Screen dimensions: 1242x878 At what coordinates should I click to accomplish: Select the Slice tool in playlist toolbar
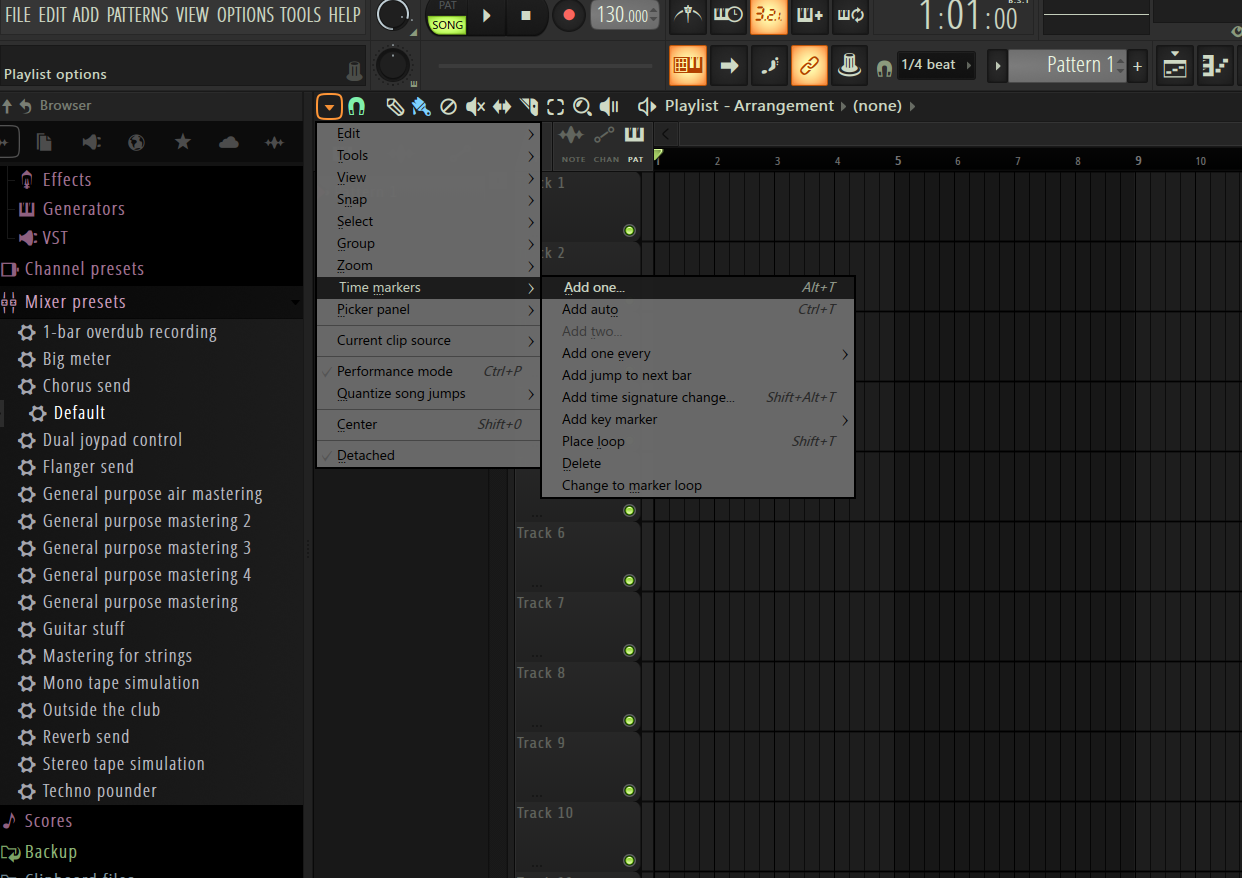click(x=529, y=106)
